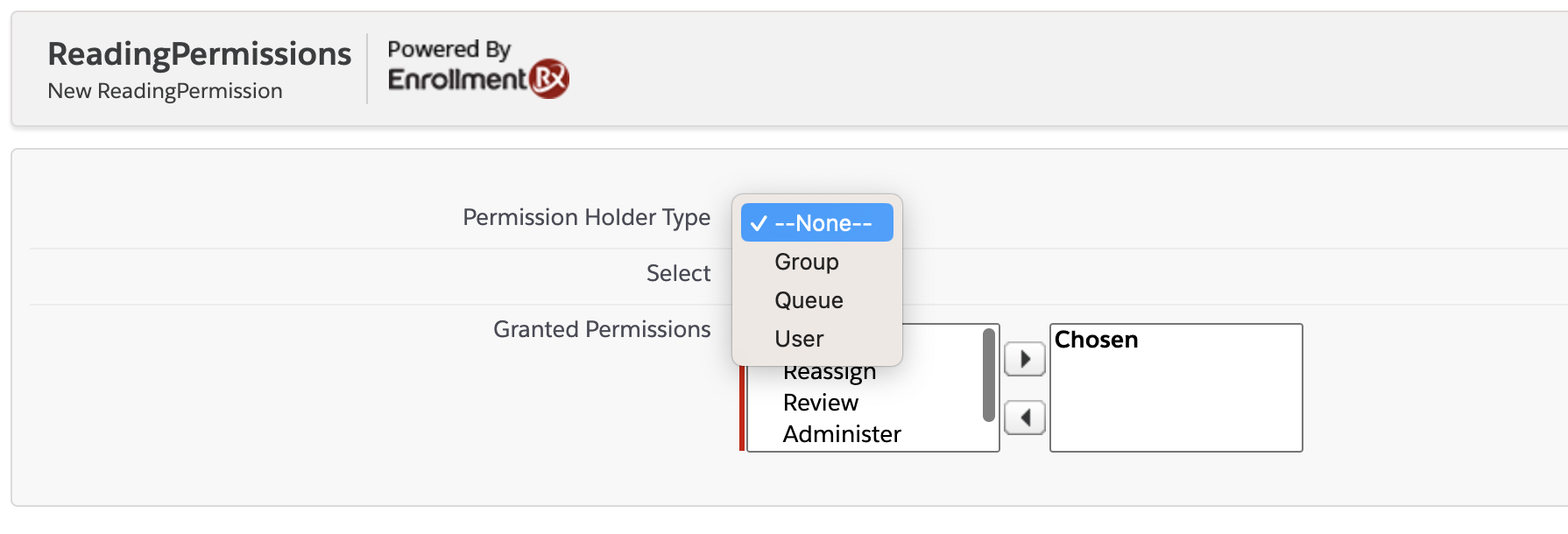Select User in the dropdown menu
The height and width of the screenshot is (534, 1568).
pos(799,339)
